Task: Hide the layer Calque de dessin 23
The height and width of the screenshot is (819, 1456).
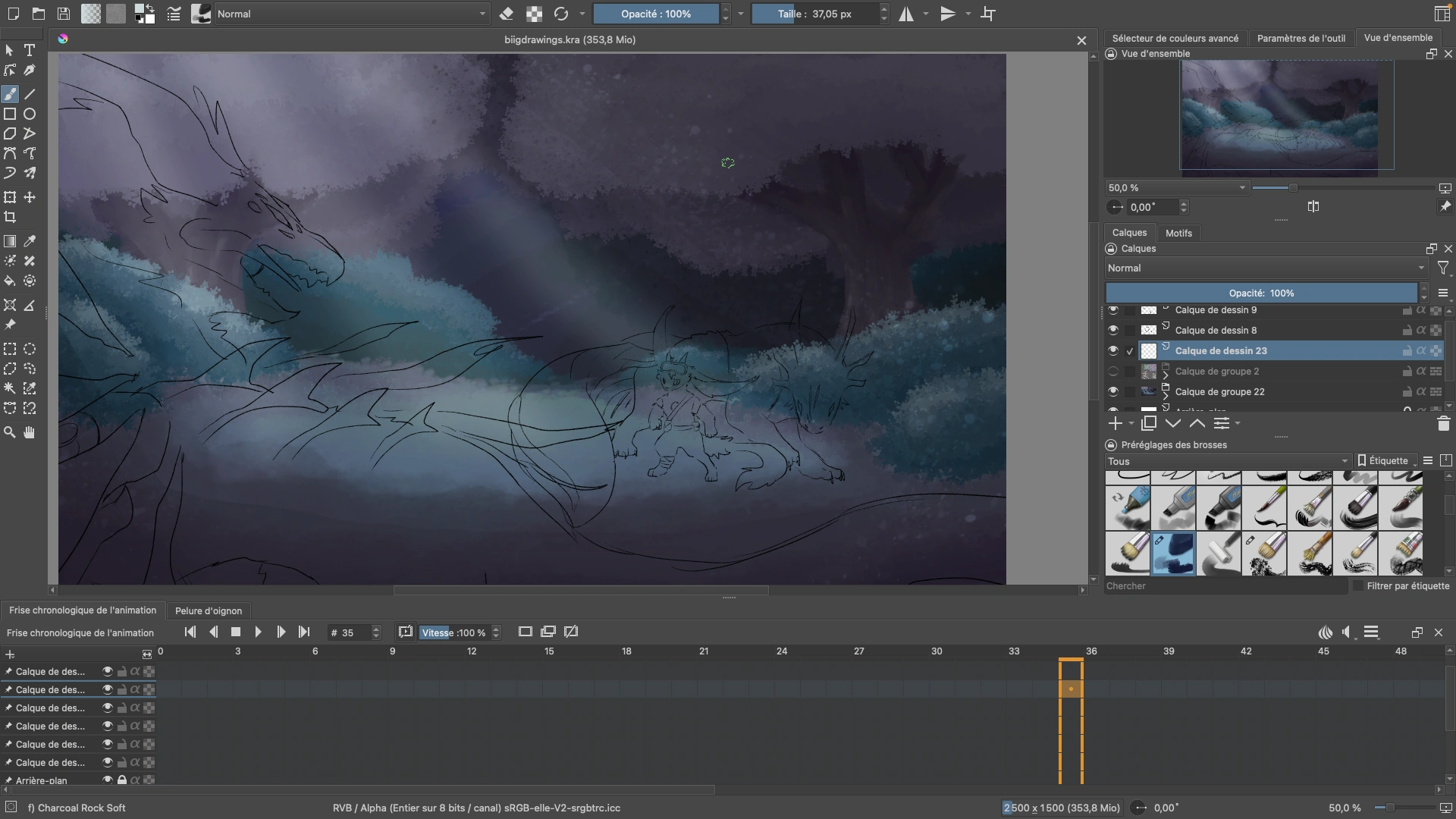Action: pos(1113,350)
